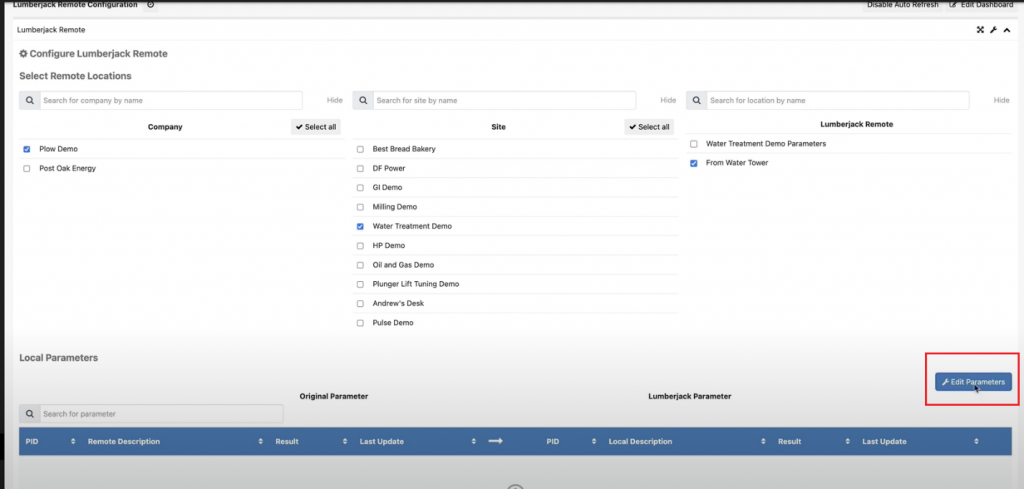Check the Pulse Demo site checkbox
Screen dimensions: 1024x489
click(x=360, y=323)
